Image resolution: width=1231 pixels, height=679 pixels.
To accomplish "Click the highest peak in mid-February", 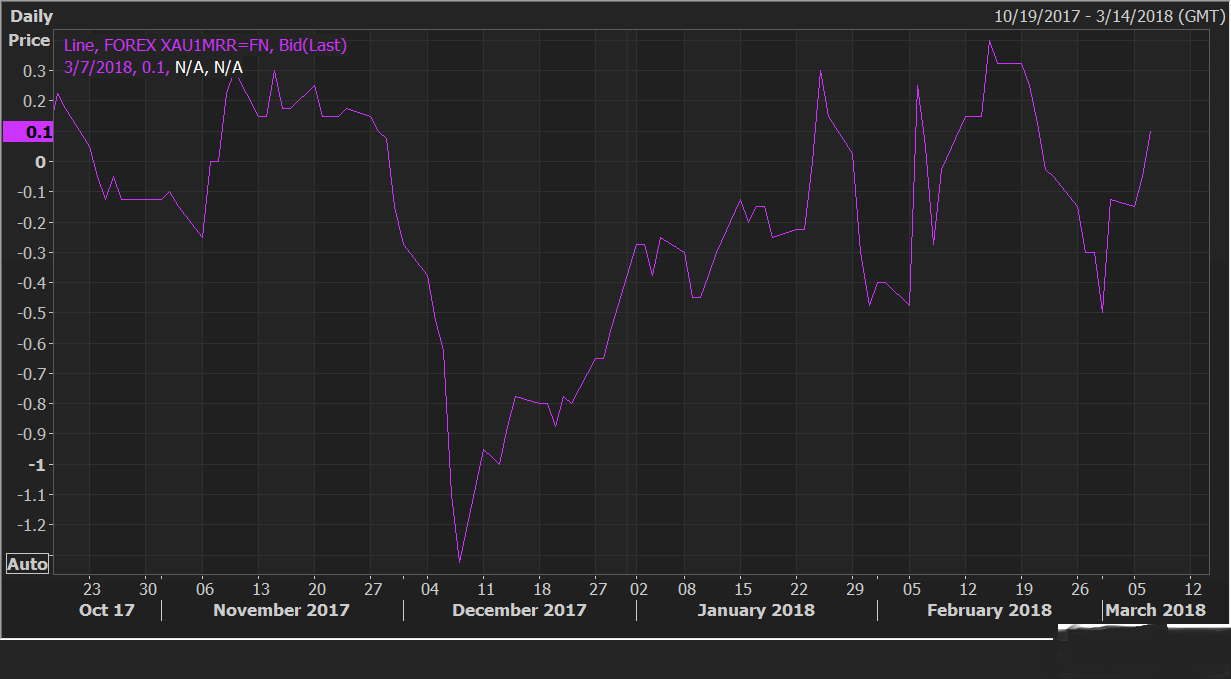I will click(x=989, y=41).
